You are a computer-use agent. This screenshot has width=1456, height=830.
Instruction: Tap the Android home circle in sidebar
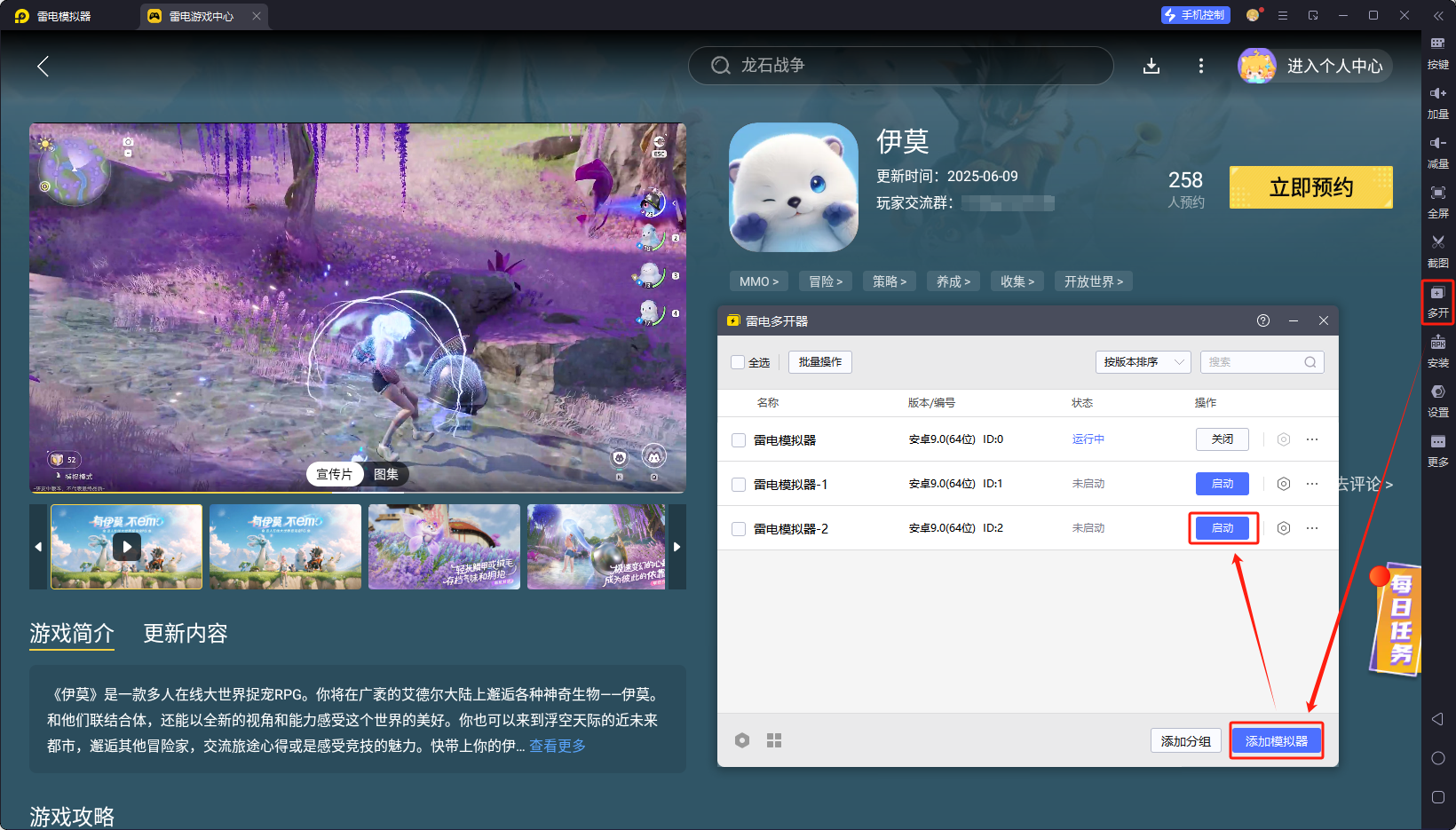click(x=1438, y=758)
